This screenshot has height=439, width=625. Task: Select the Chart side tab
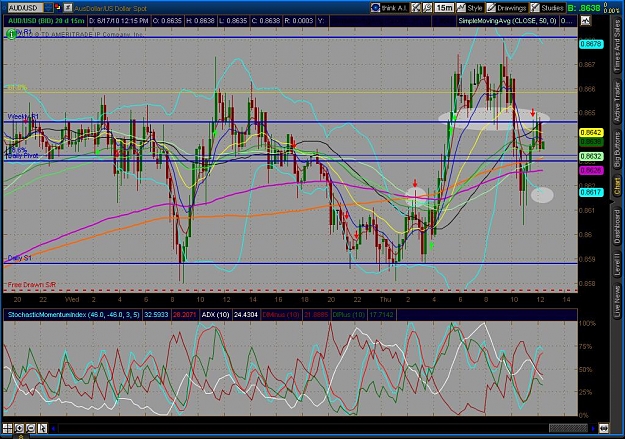tap(617, 186)
